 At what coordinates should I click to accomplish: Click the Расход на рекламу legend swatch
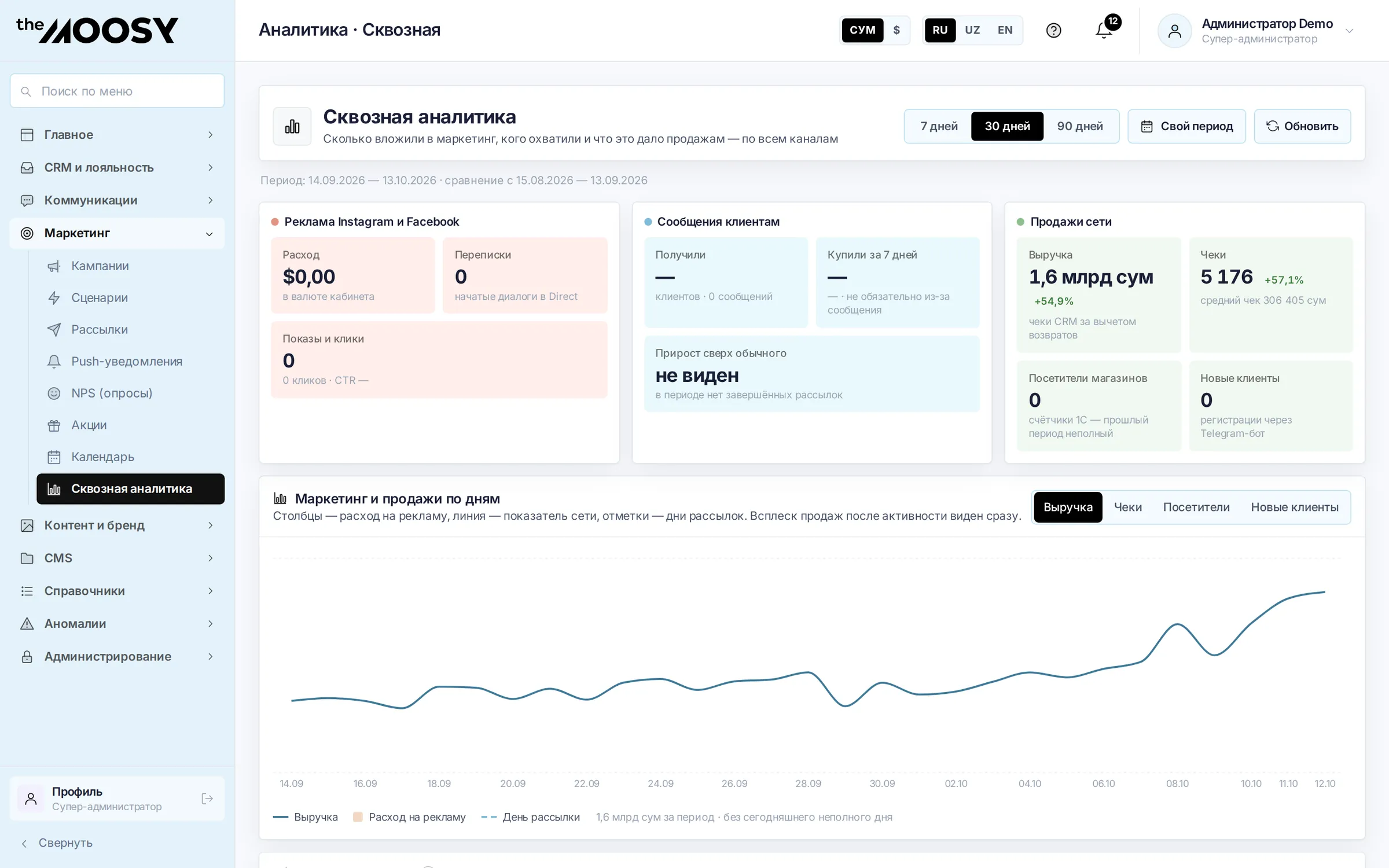358,817
